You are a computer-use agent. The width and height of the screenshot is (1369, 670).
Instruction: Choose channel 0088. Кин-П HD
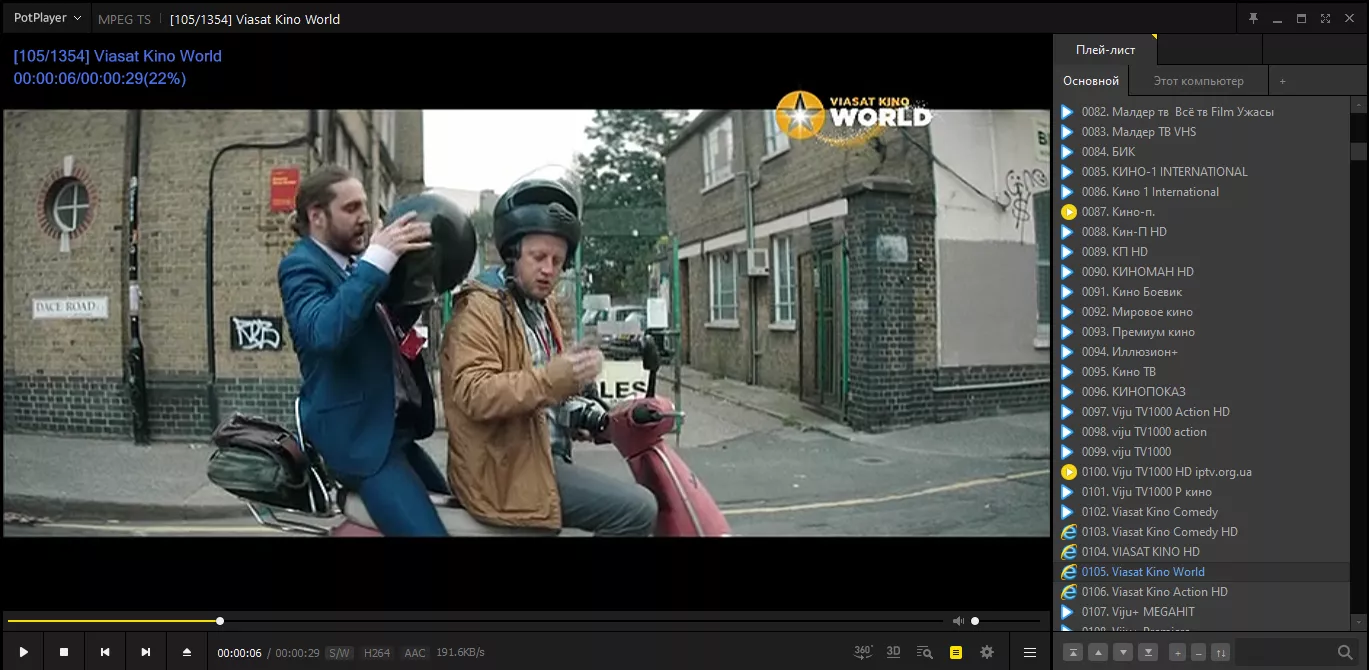[1203, 232]
